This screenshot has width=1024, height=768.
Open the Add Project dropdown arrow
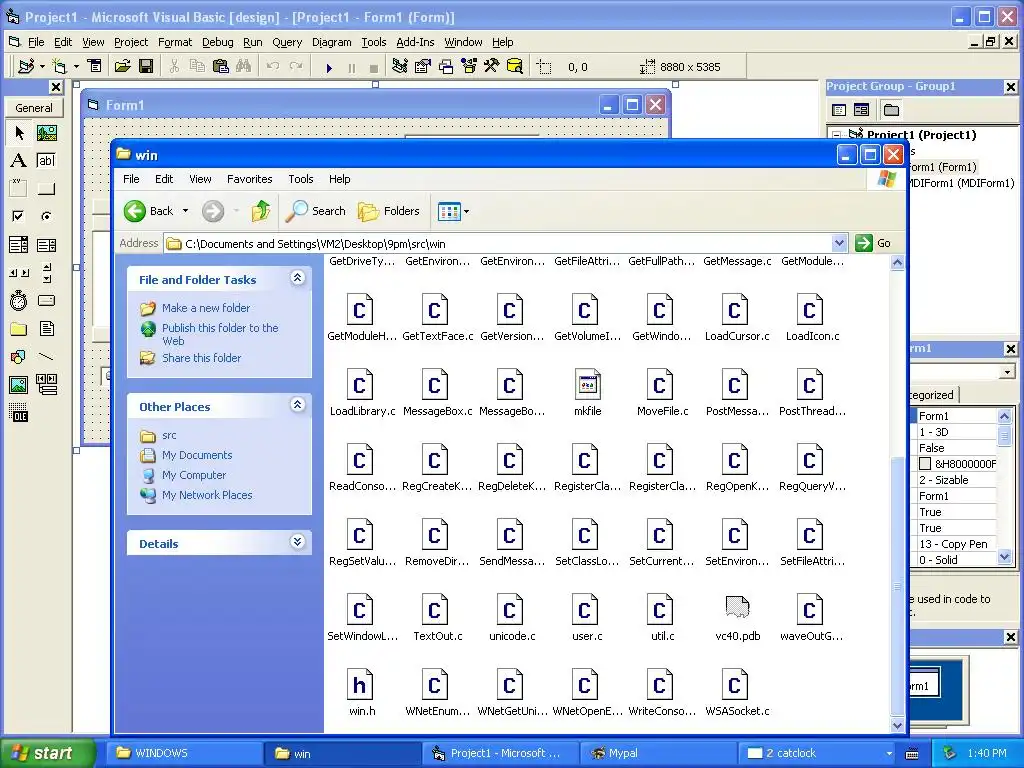tap(42, 66)
